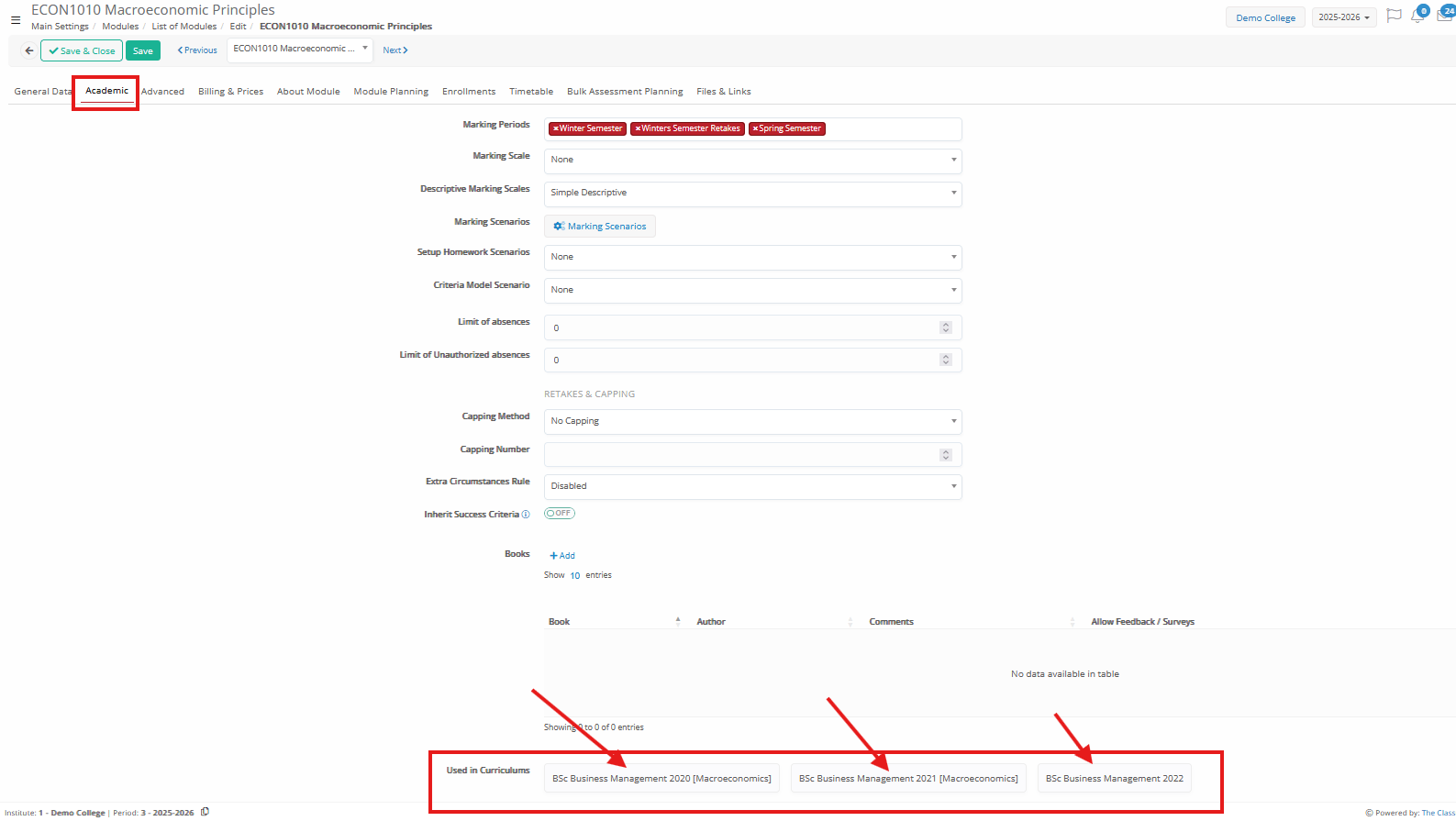Expand the Marking Scale dropdown
Image resolution: width=1456 pixels, height=821 pixels.
click(x=752, y=160)
